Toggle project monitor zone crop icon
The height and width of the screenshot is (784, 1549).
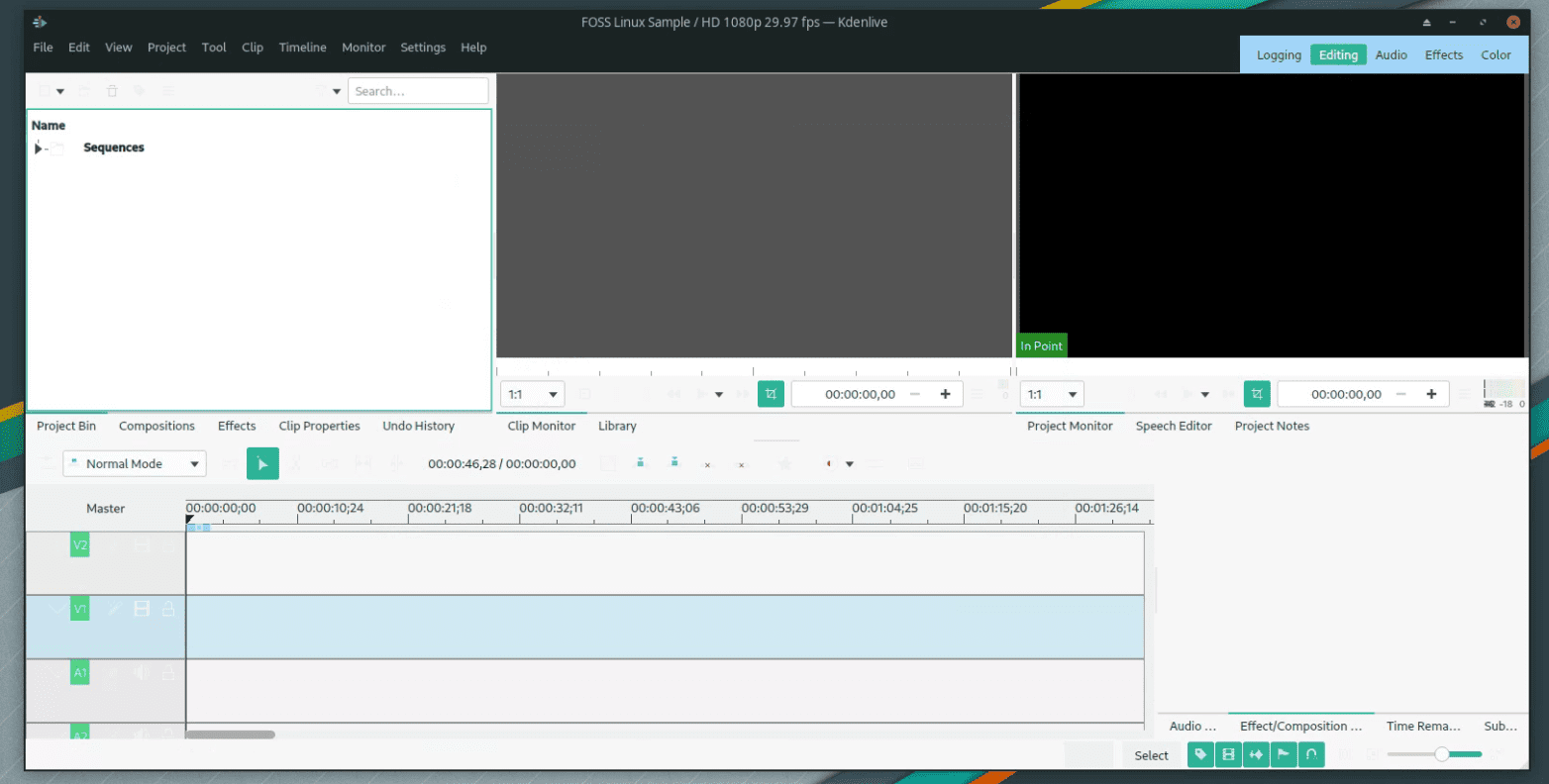coord(1257,394)
